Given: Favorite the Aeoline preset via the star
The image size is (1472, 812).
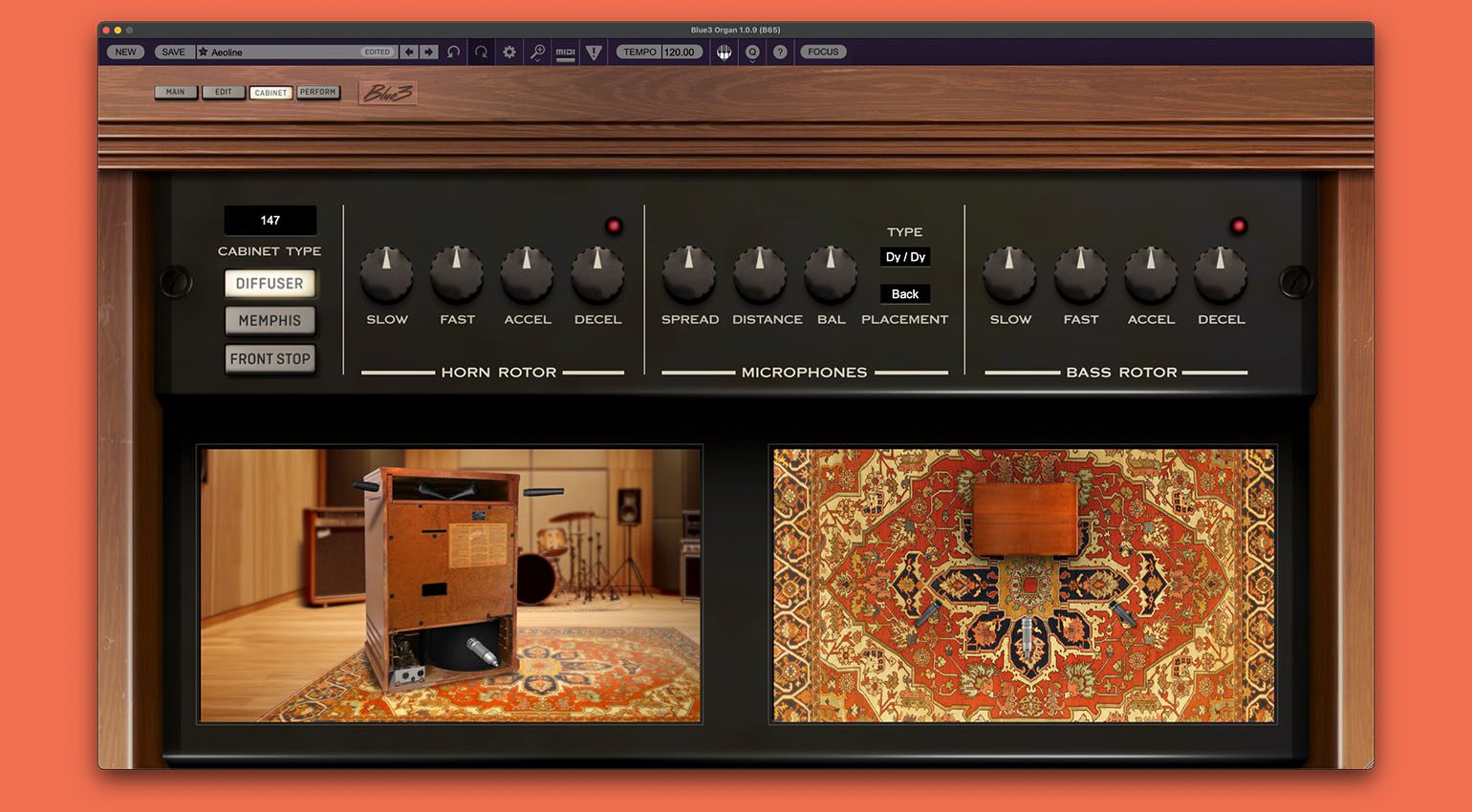Looking at the screenshot, I should point(205,52).
